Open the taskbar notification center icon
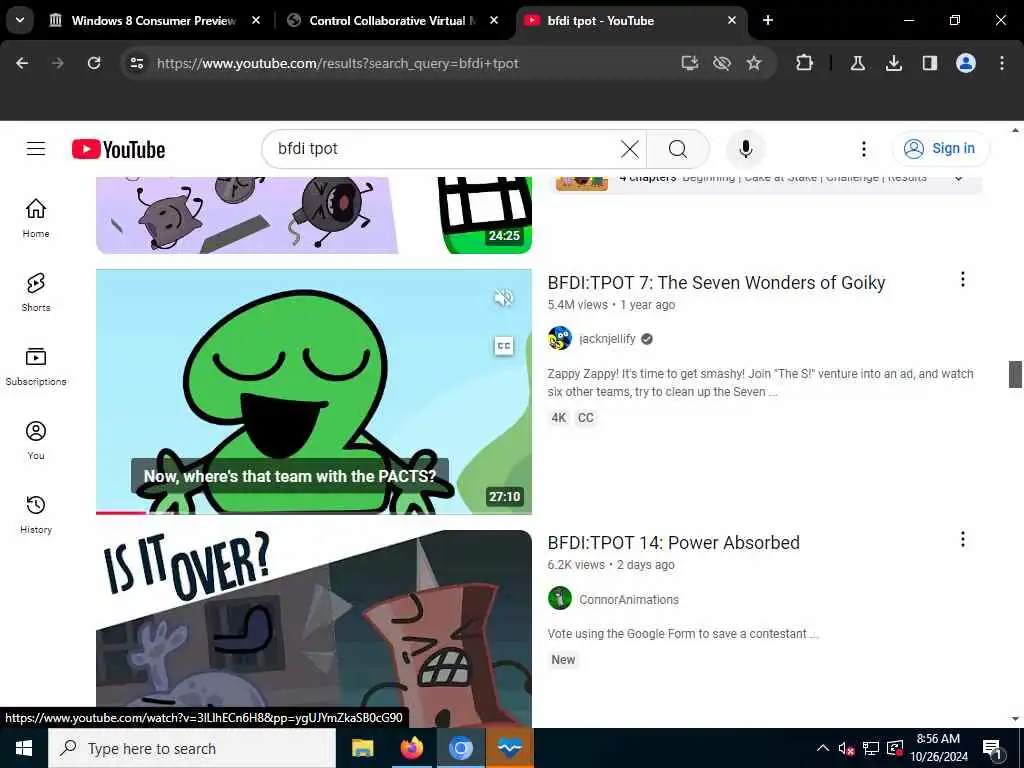This screenshot has width=1024, height=768. point(993,748)
